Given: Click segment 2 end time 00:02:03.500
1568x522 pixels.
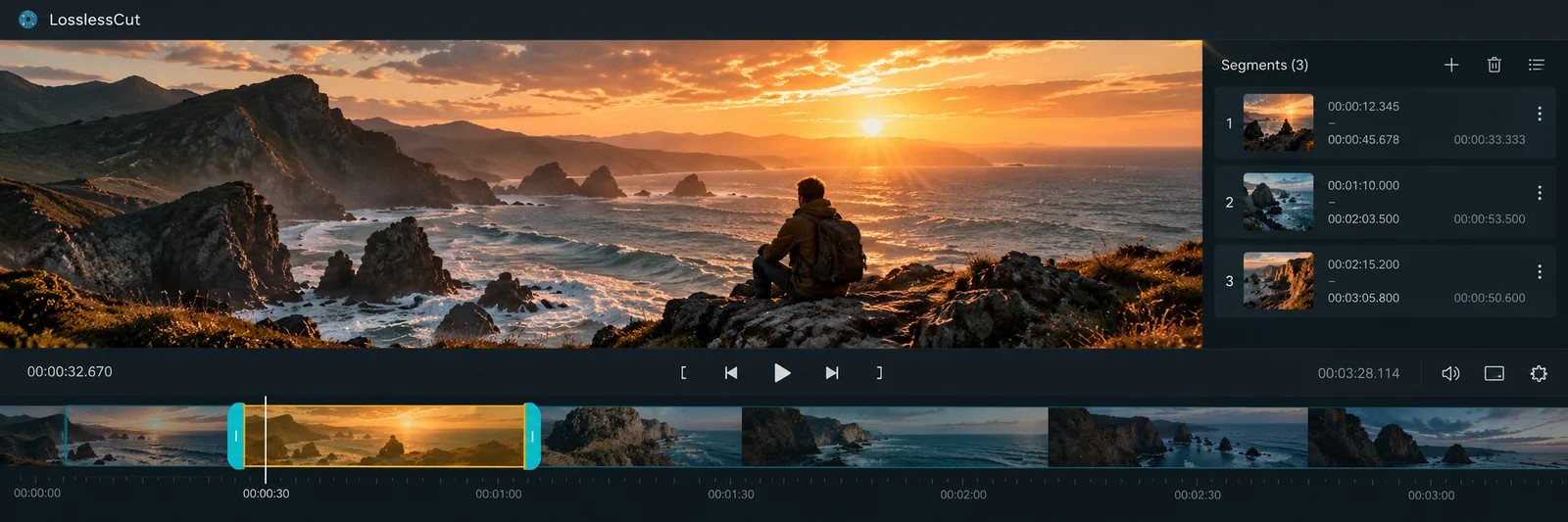Looking at the screenshot, I should point(1363,219).
